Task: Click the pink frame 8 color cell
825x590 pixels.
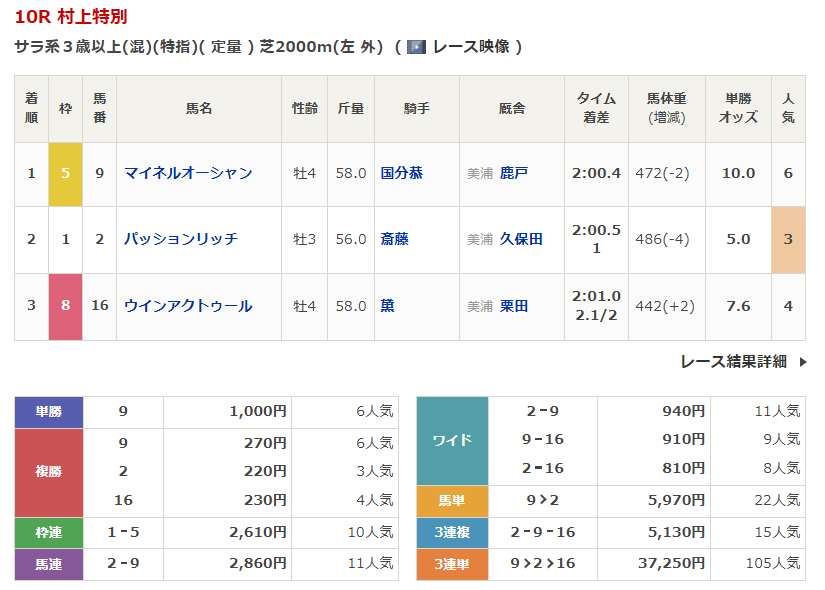Action: 65,306
